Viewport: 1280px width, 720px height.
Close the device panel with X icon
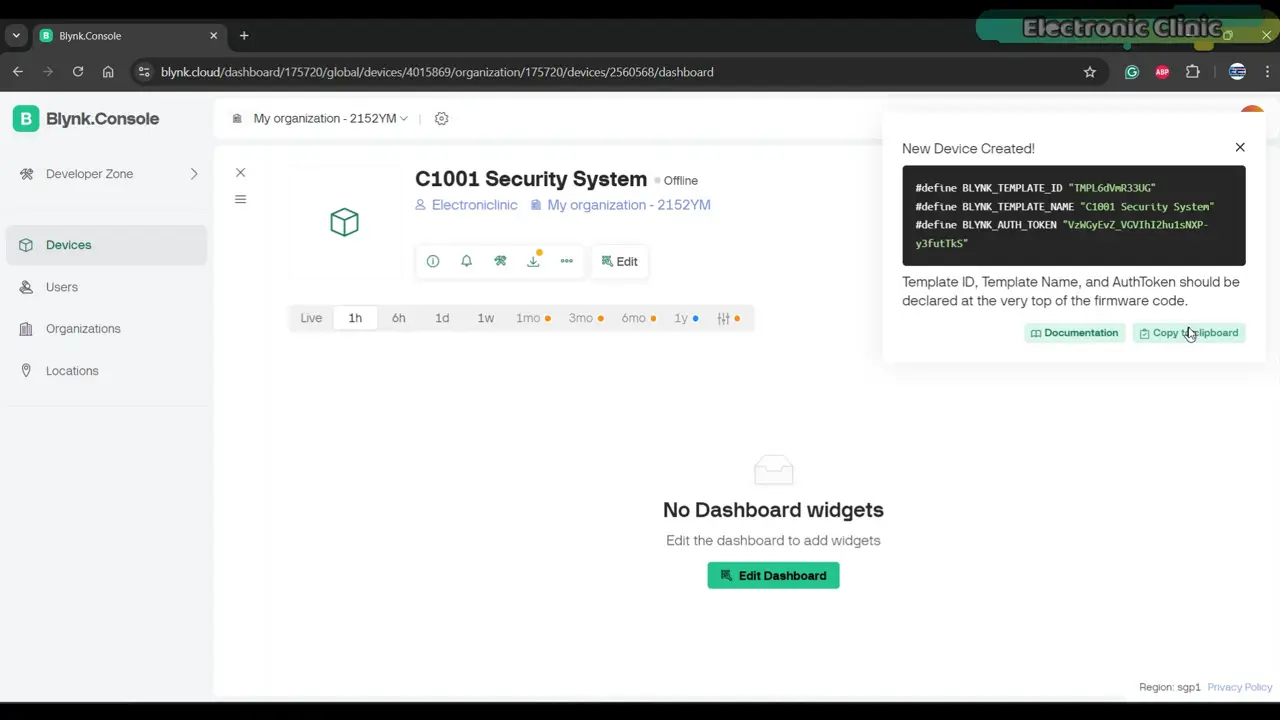(x=240, y=173)
